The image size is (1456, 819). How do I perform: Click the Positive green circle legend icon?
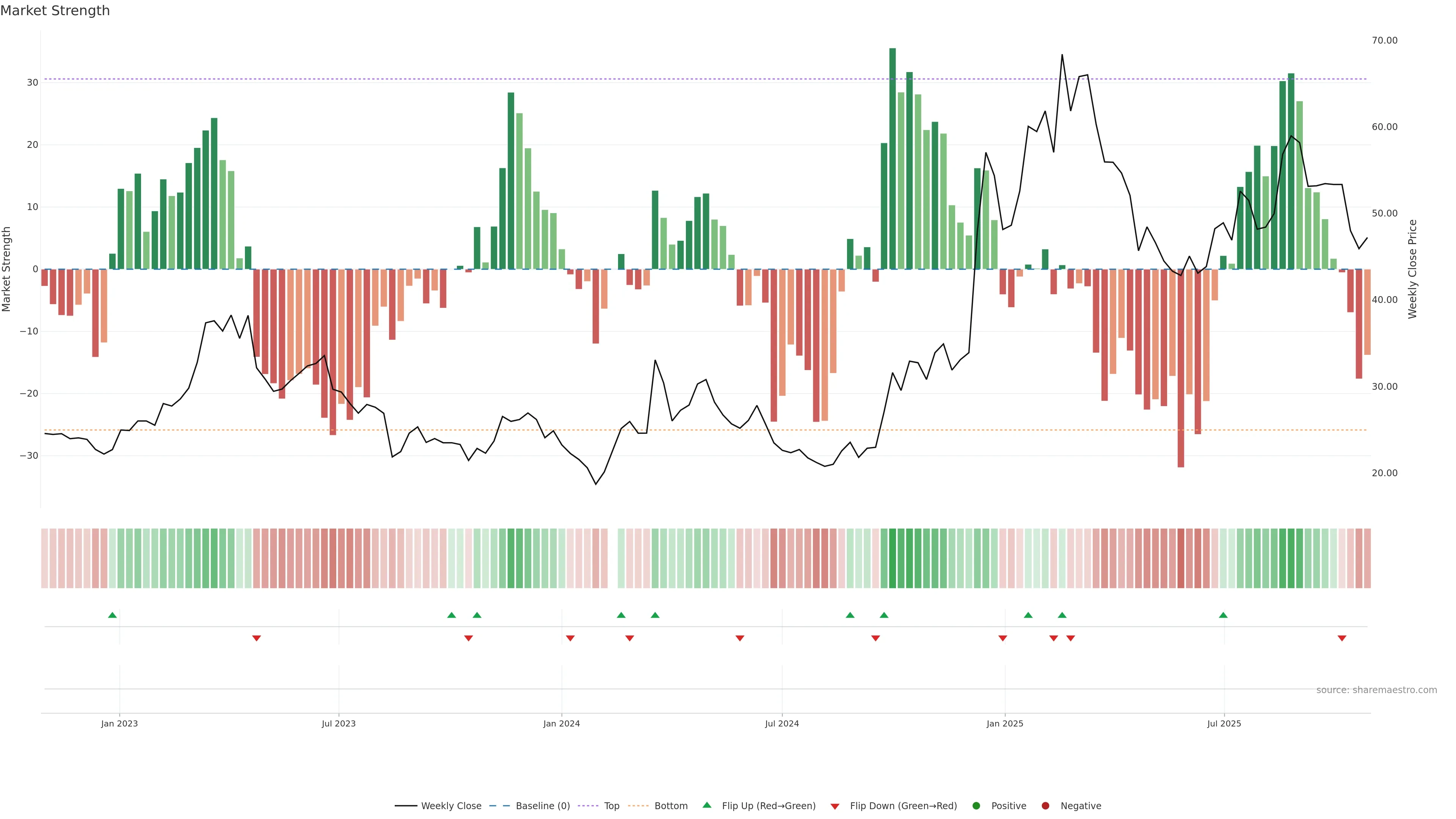coord(976,805)
